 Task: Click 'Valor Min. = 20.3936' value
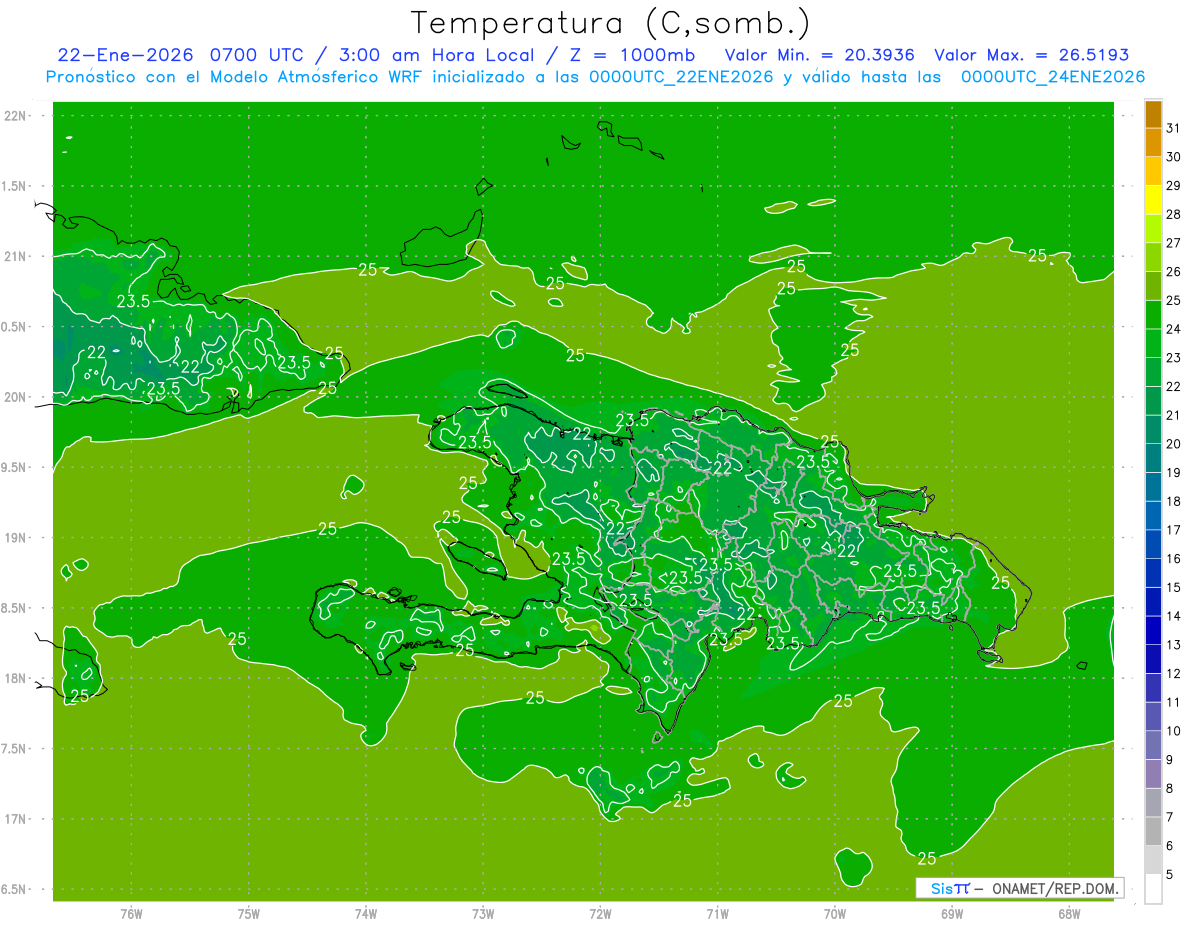[819, 55]
